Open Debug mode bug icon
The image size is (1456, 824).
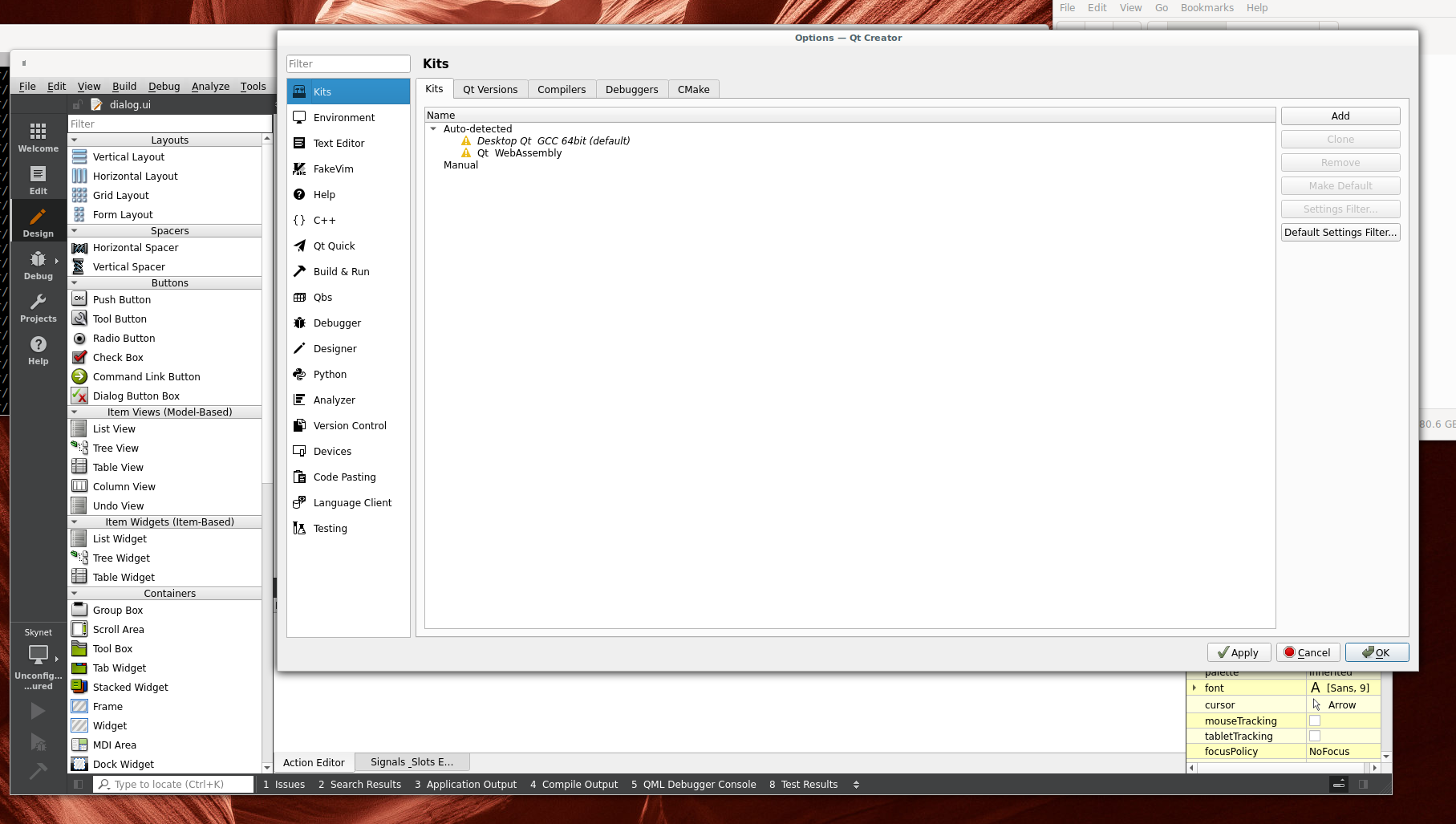click(x=38, y=265)
